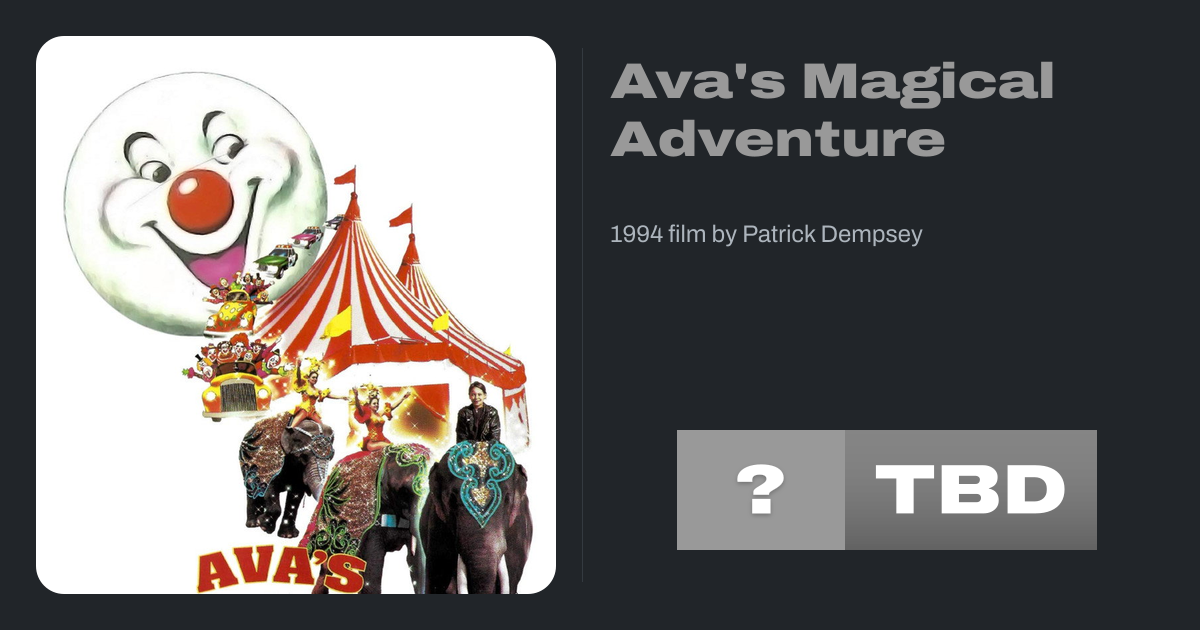The height and width of the screenshot is (630, 1200).
Task: Click the clown moon's left eye
Action: (x=152, y=160)
